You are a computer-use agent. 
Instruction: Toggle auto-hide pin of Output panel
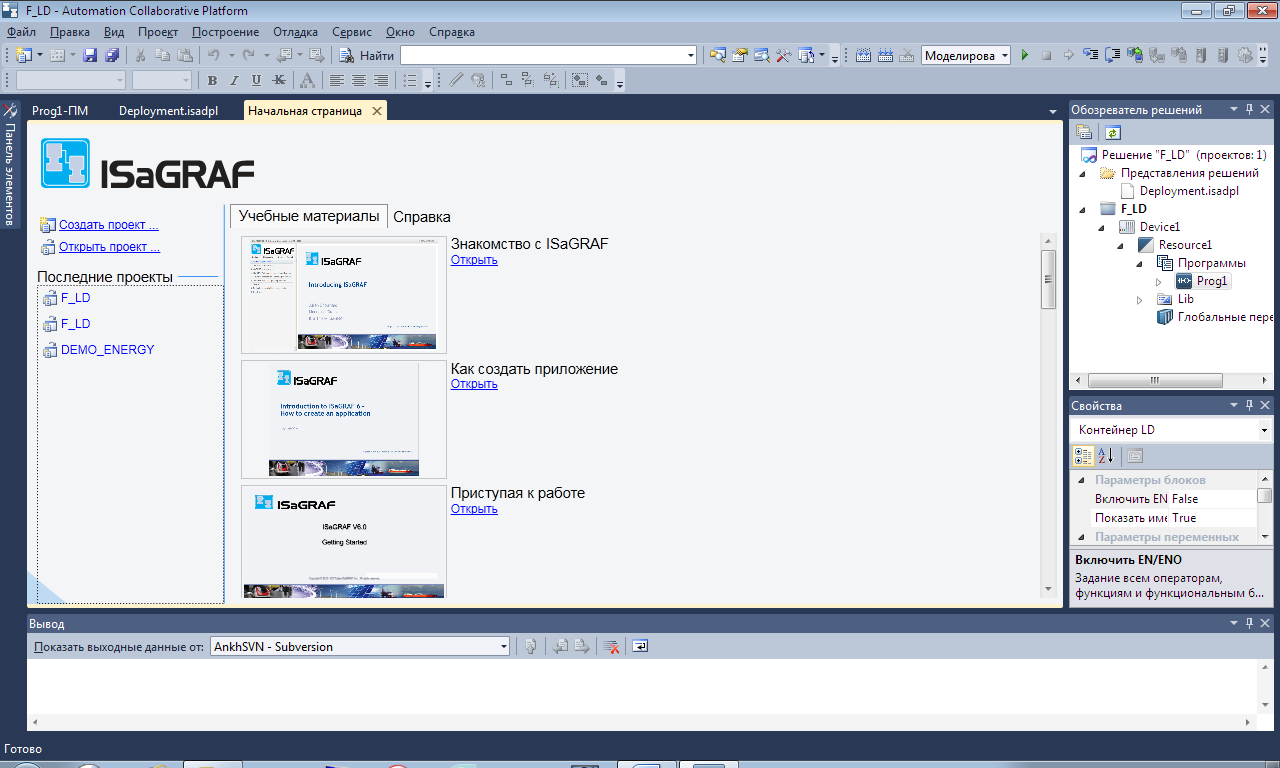1249,623
